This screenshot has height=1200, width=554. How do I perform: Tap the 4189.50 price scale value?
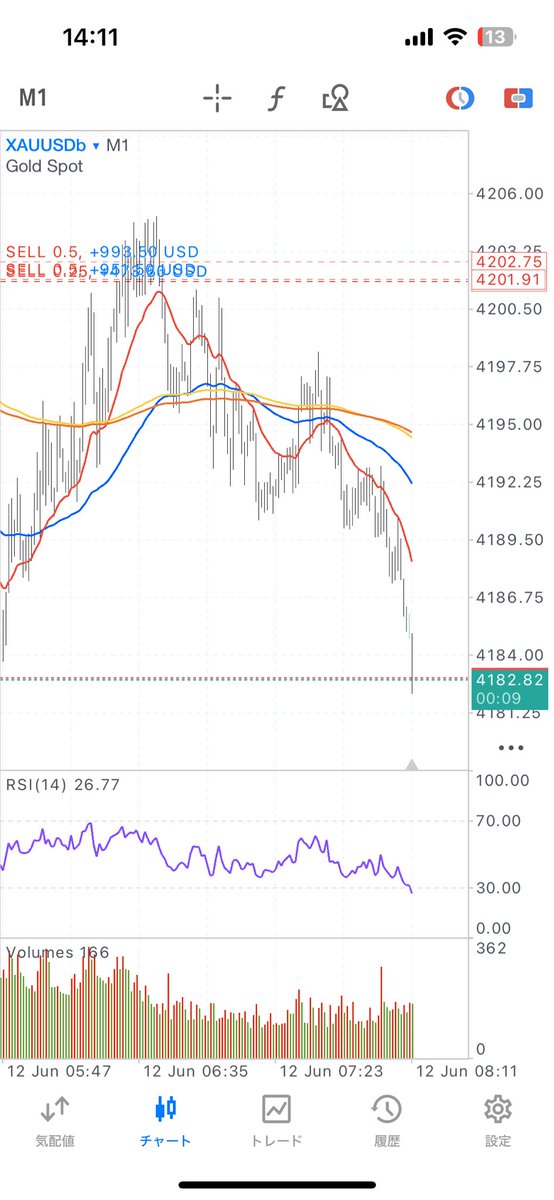pyautogui.click(x=511, y=539)
